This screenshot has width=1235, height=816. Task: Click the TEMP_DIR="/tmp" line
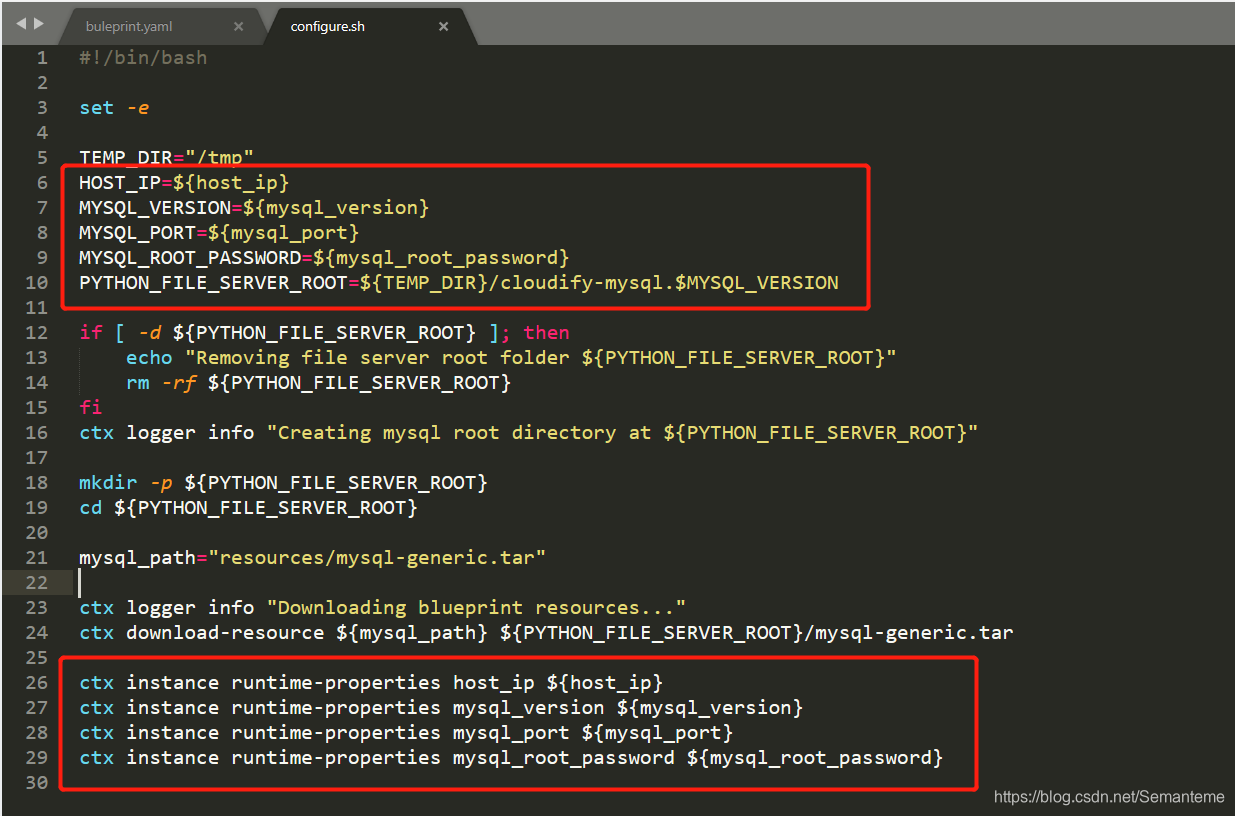click(166, 158)
